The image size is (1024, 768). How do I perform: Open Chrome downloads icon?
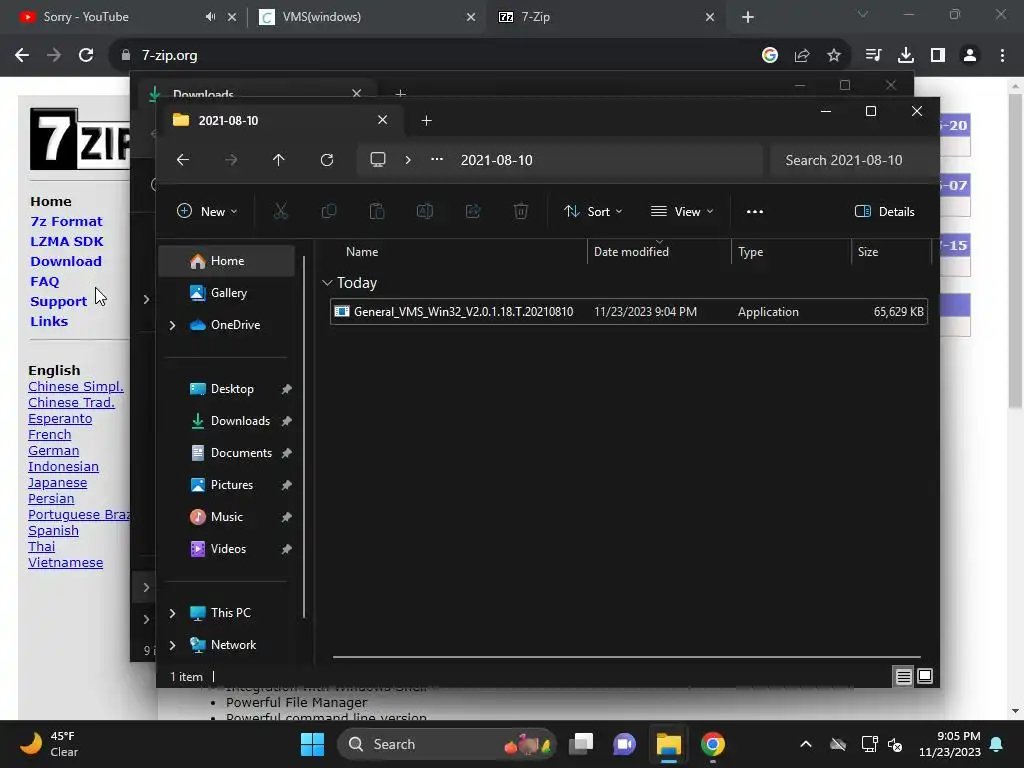[x=906, y=56]
